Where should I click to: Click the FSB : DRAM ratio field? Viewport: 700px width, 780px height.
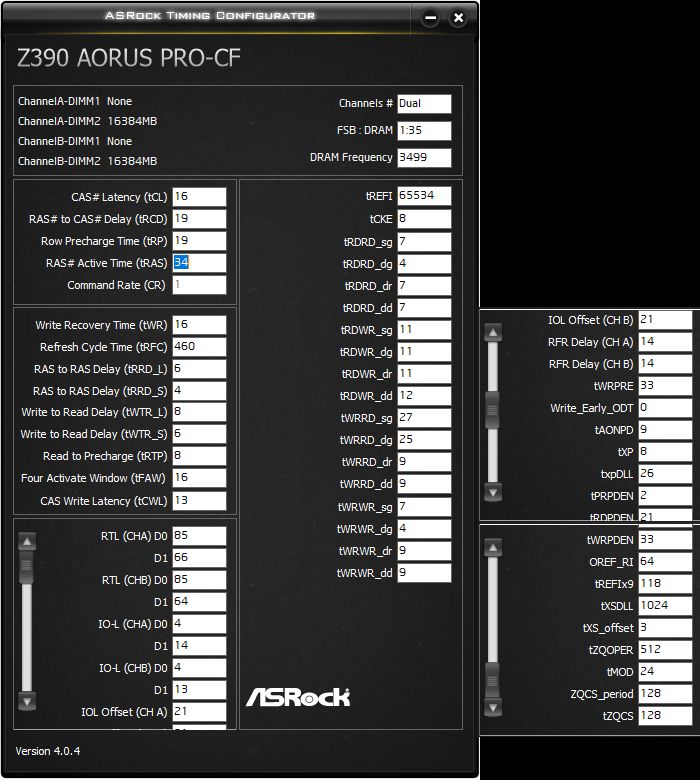(424, 130)
